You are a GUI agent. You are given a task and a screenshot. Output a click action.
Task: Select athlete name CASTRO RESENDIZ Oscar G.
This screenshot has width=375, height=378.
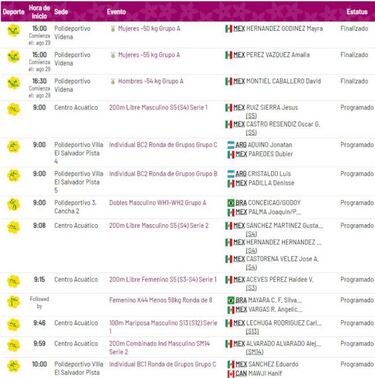[x=283, y=124]
